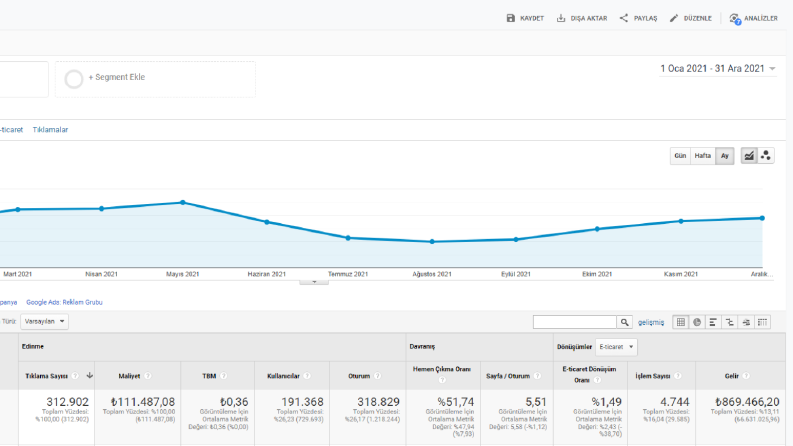Set chart granularity to Gün
Viewport: 793px width, 446px height.
[x=680, y=156]
